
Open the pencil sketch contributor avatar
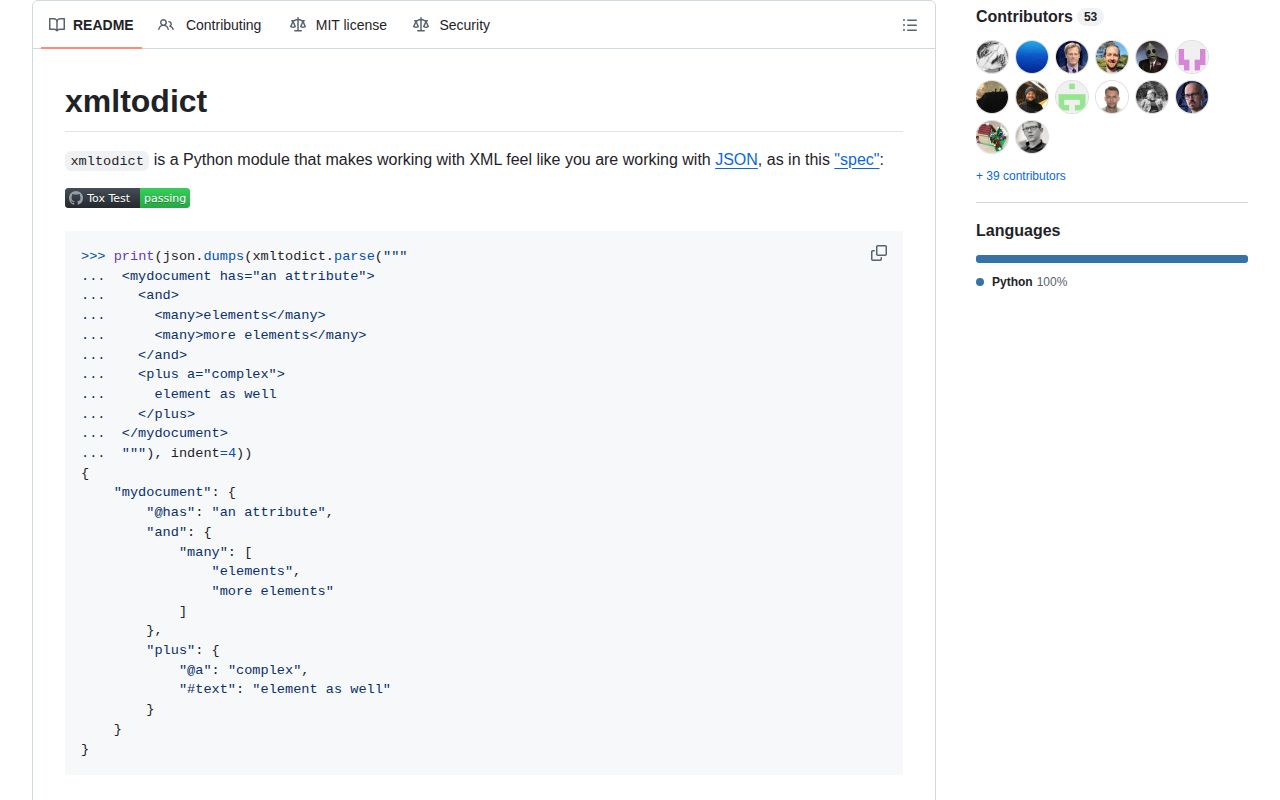(x=992, y=57)
